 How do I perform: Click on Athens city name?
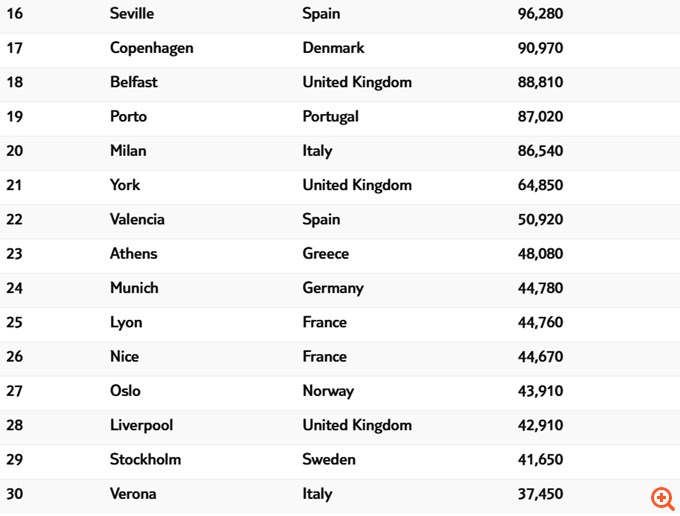click(133, 254)
